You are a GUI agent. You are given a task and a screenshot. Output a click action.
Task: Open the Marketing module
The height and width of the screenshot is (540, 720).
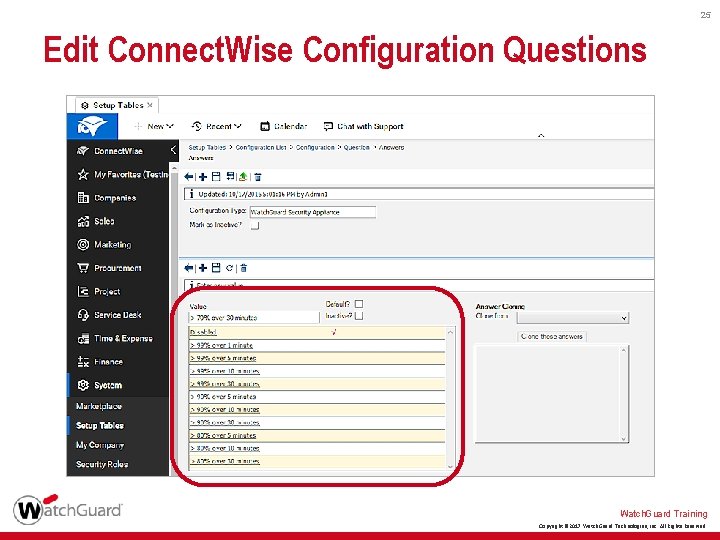click(104, 245)
